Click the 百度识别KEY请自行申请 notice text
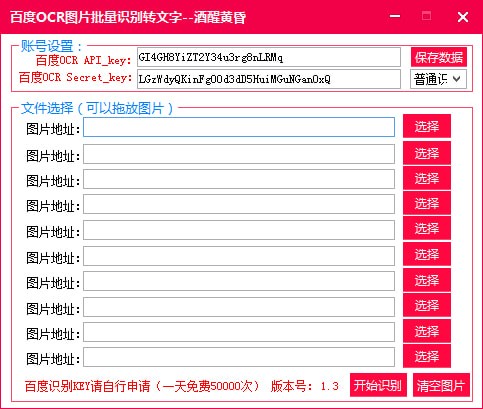483x409 pixels. [x=142, y=386]
